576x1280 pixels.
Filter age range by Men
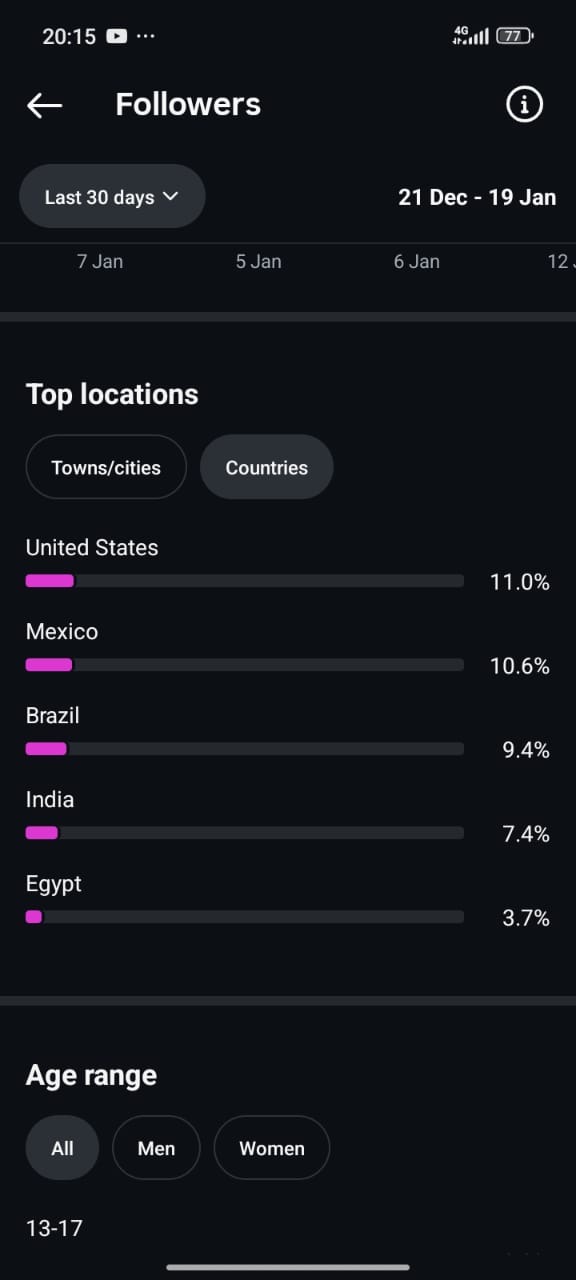156,1148
